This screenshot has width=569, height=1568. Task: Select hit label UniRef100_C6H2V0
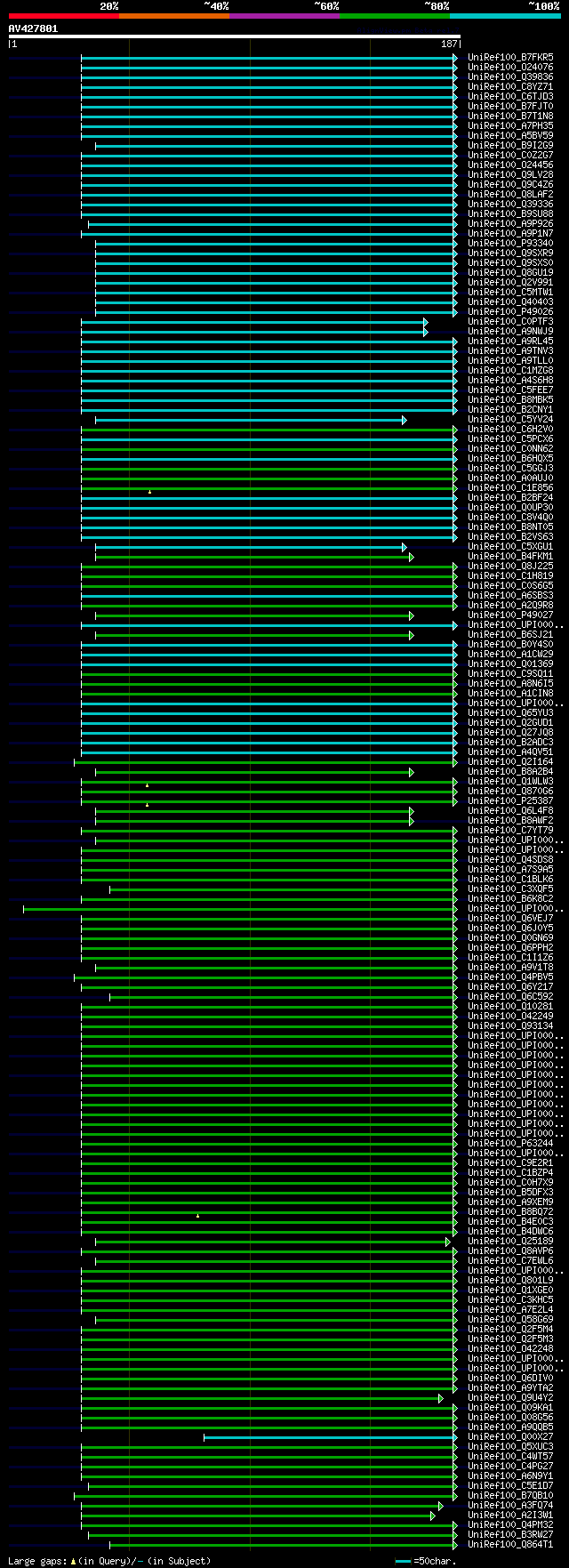tap(510, 430)
